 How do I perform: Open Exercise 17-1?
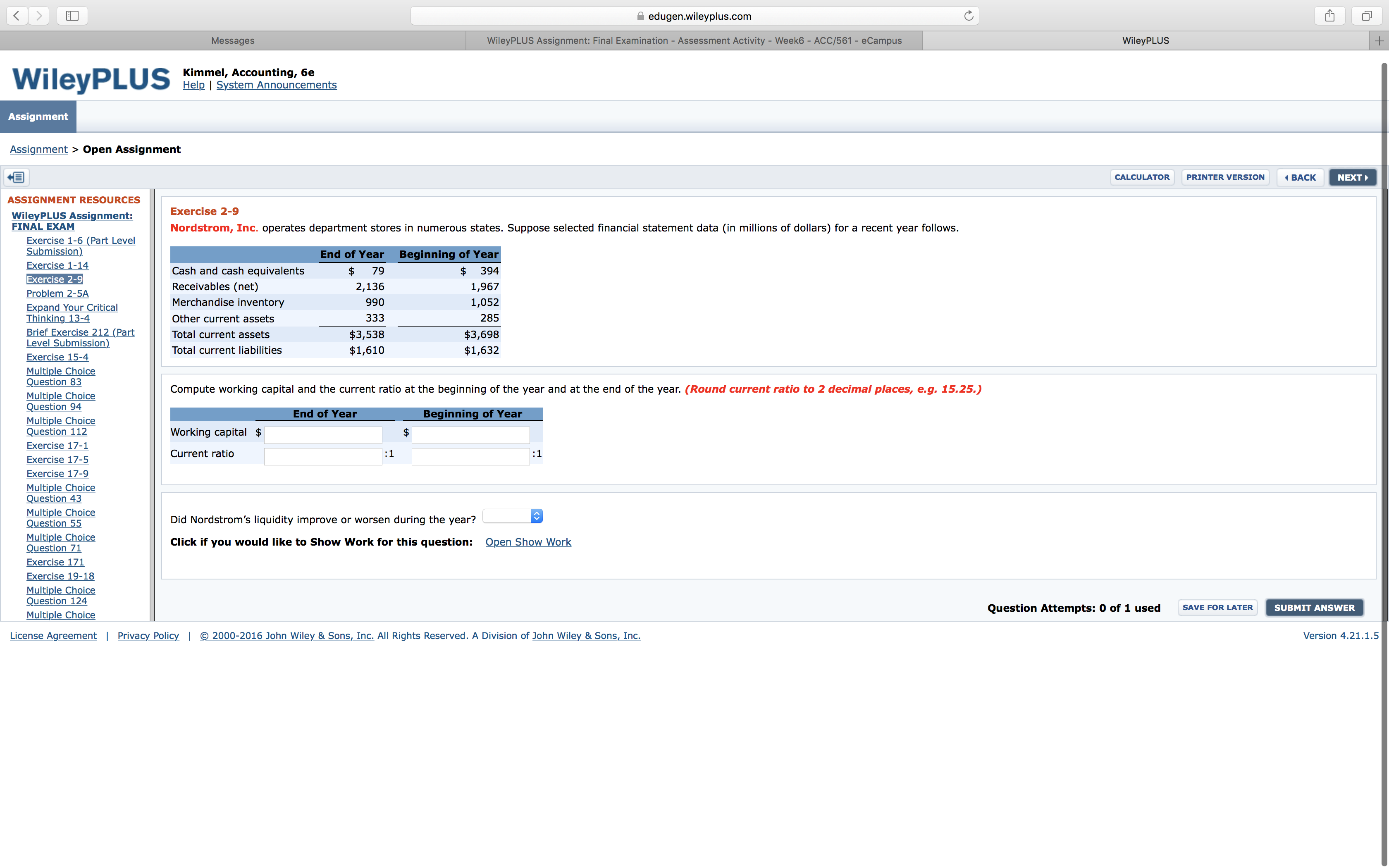57,446
